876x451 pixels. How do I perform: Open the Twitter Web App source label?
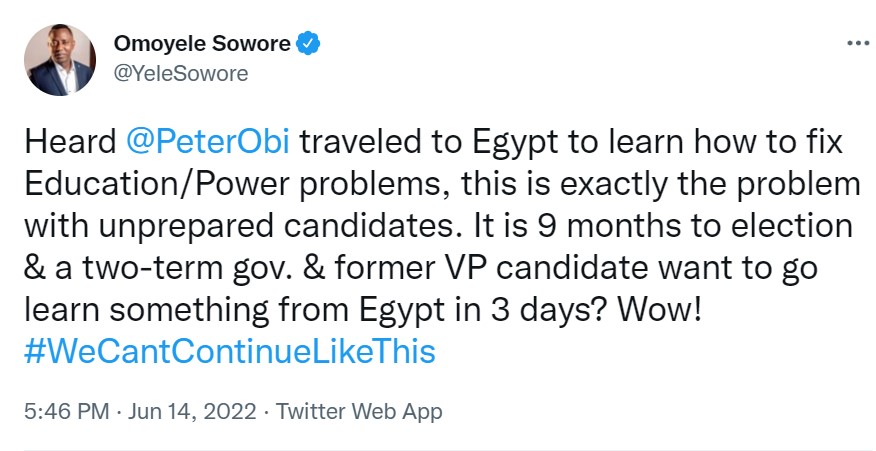point(358,411)
